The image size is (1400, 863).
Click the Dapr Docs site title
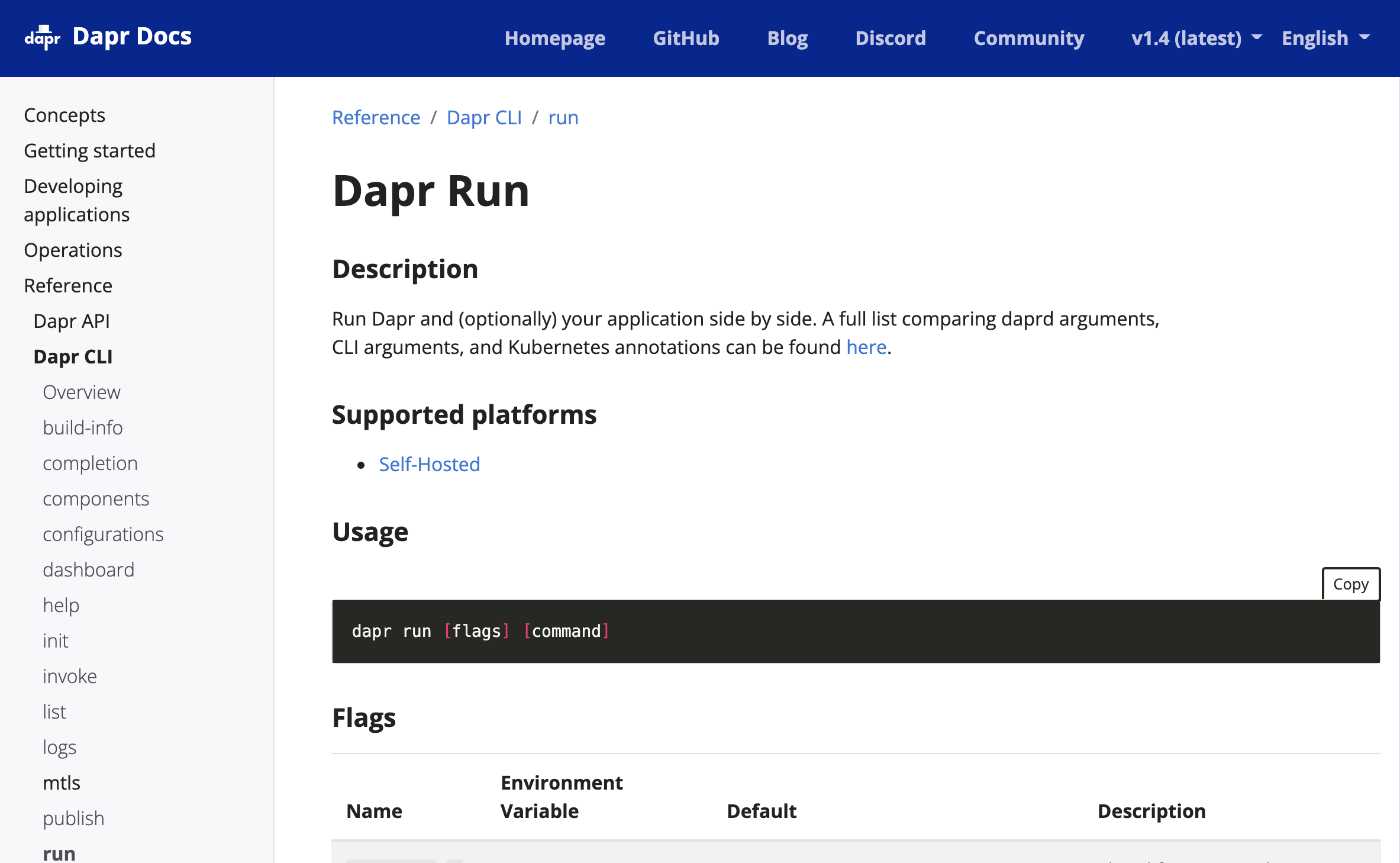coord(132,37)
